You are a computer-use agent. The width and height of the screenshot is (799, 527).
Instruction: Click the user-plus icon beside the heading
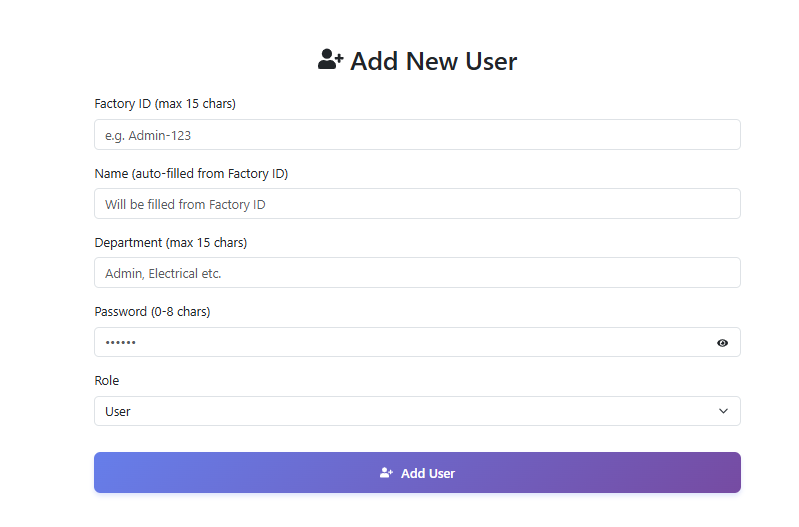pos(330,59)
